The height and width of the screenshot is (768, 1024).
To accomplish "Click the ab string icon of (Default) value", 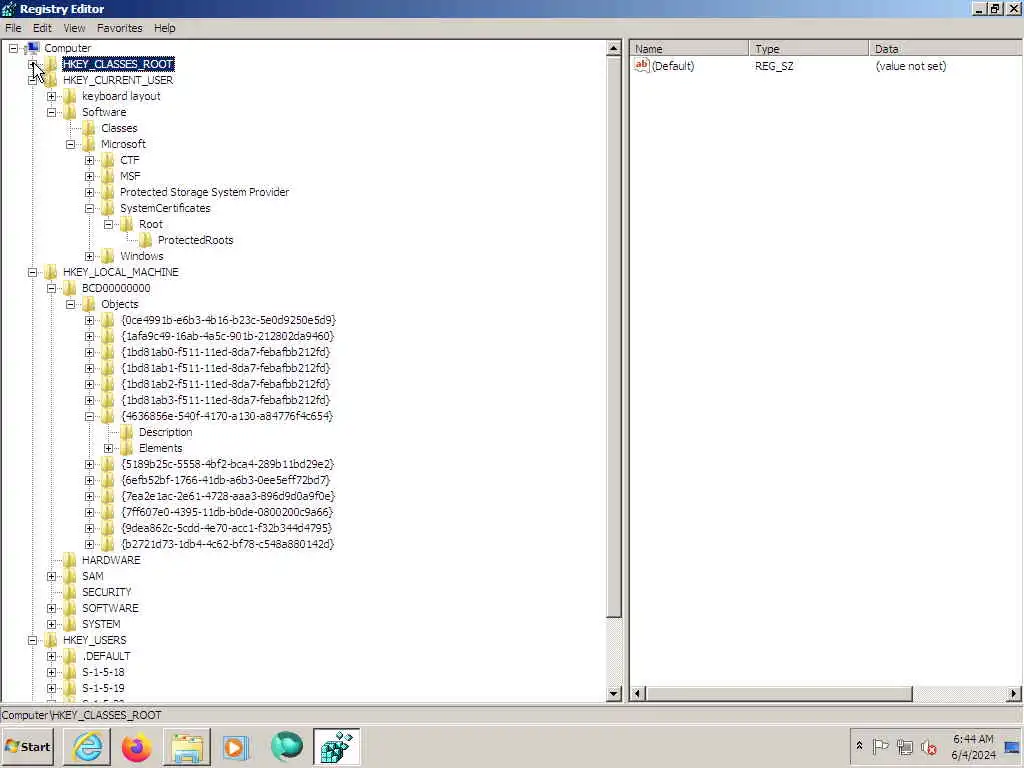I will [x=642, y=65].
